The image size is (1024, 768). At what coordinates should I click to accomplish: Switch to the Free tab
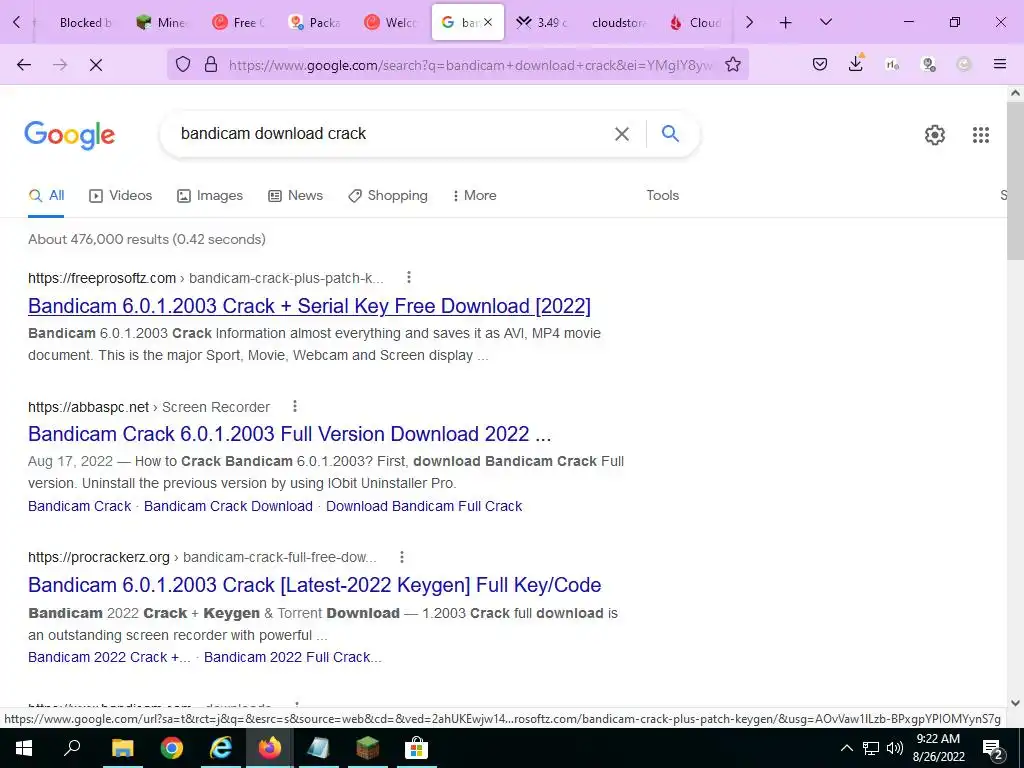pos(239,23)
